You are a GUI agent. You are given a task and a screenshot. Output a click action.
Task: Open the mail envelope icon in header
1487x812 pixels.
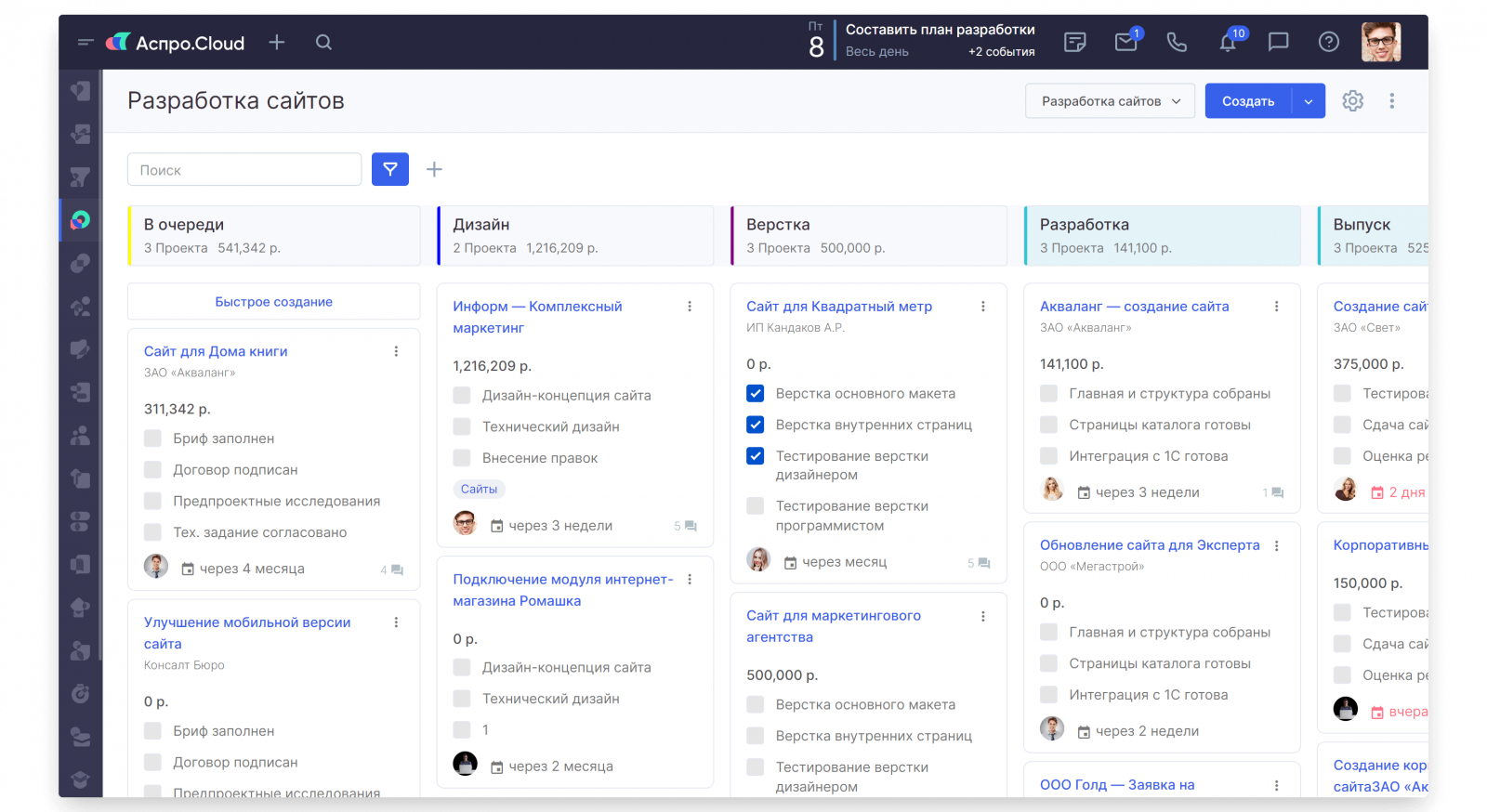click(1125, 42)
